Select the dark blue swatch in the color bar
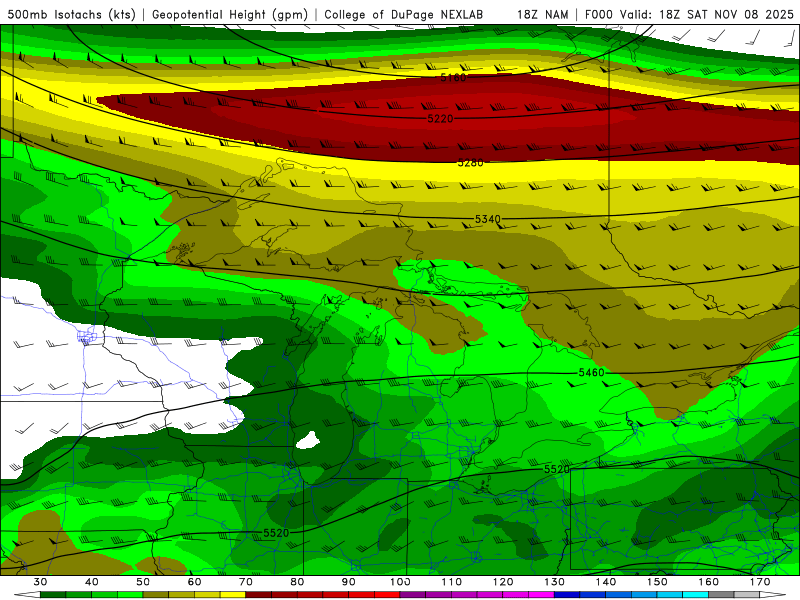Image resolution: width=800 pixels, height=600 pixels. (567, 595)
